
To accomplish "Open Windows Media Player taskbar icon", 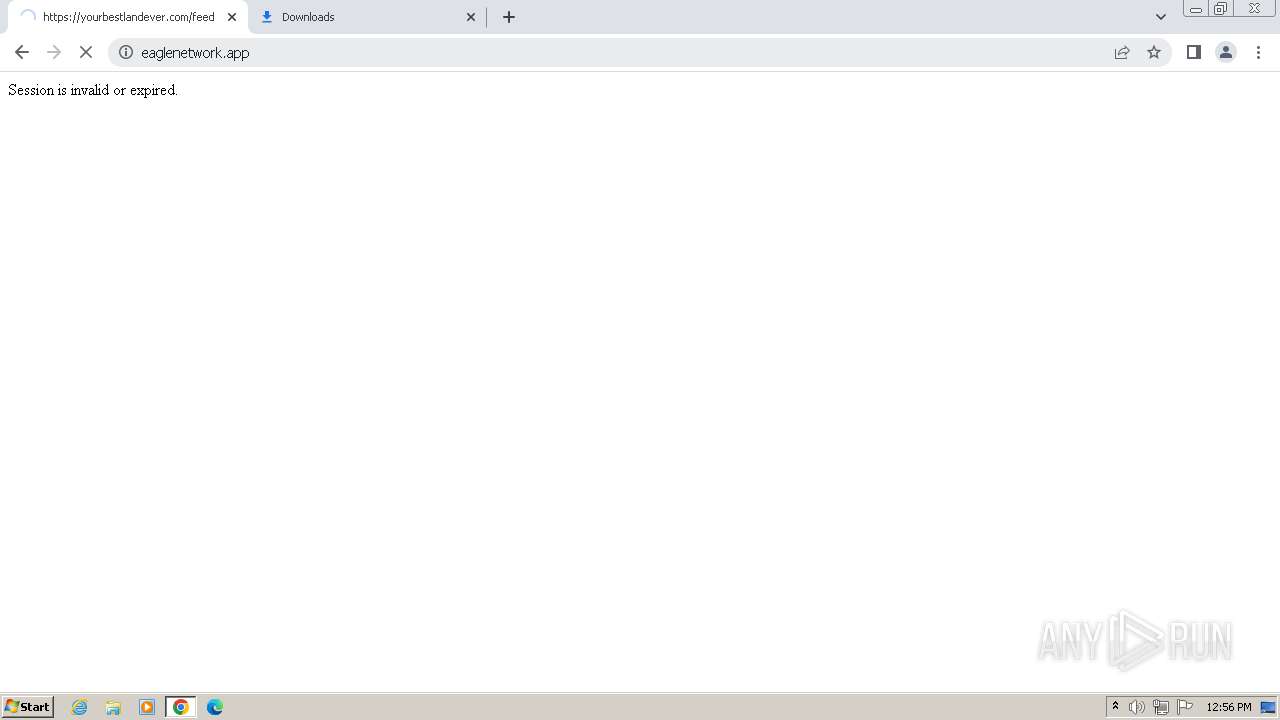I will pyautogui.click(x=147, y=707).
